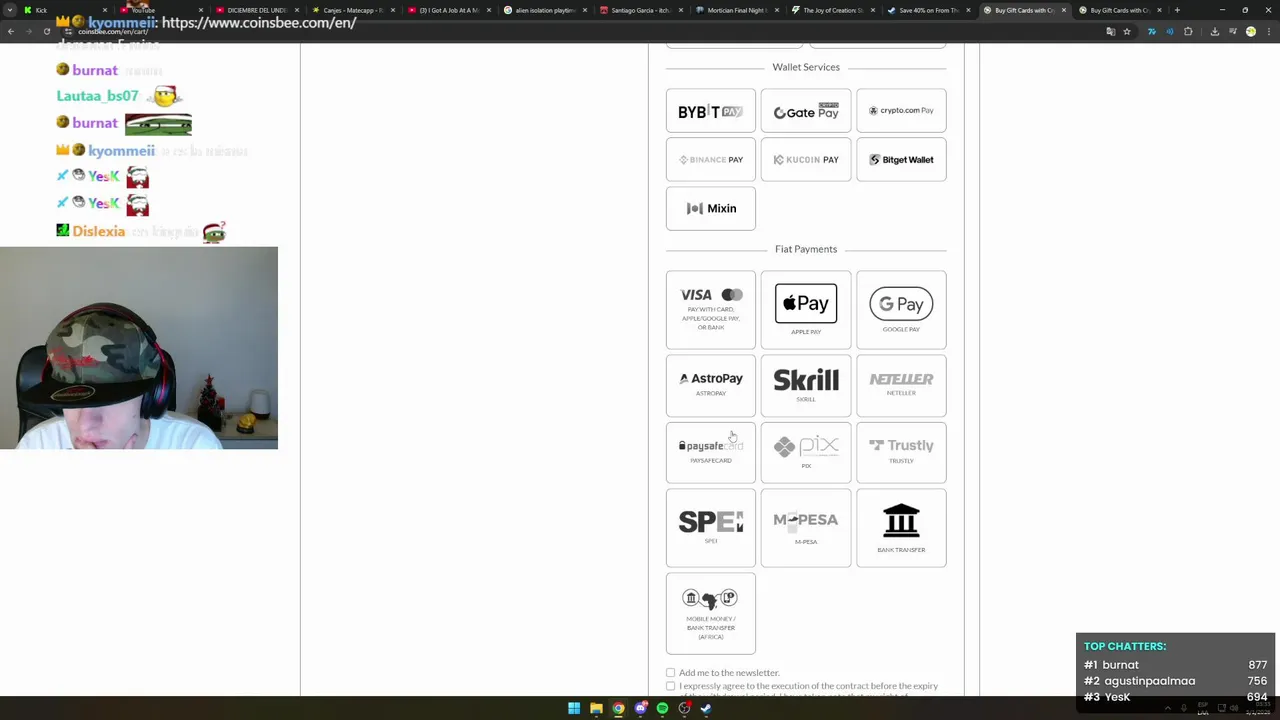Image resolution: width=1280 pixels, height=720 pixels.
Task: Pick the Binance Pay option
Action: coord(711,160)
